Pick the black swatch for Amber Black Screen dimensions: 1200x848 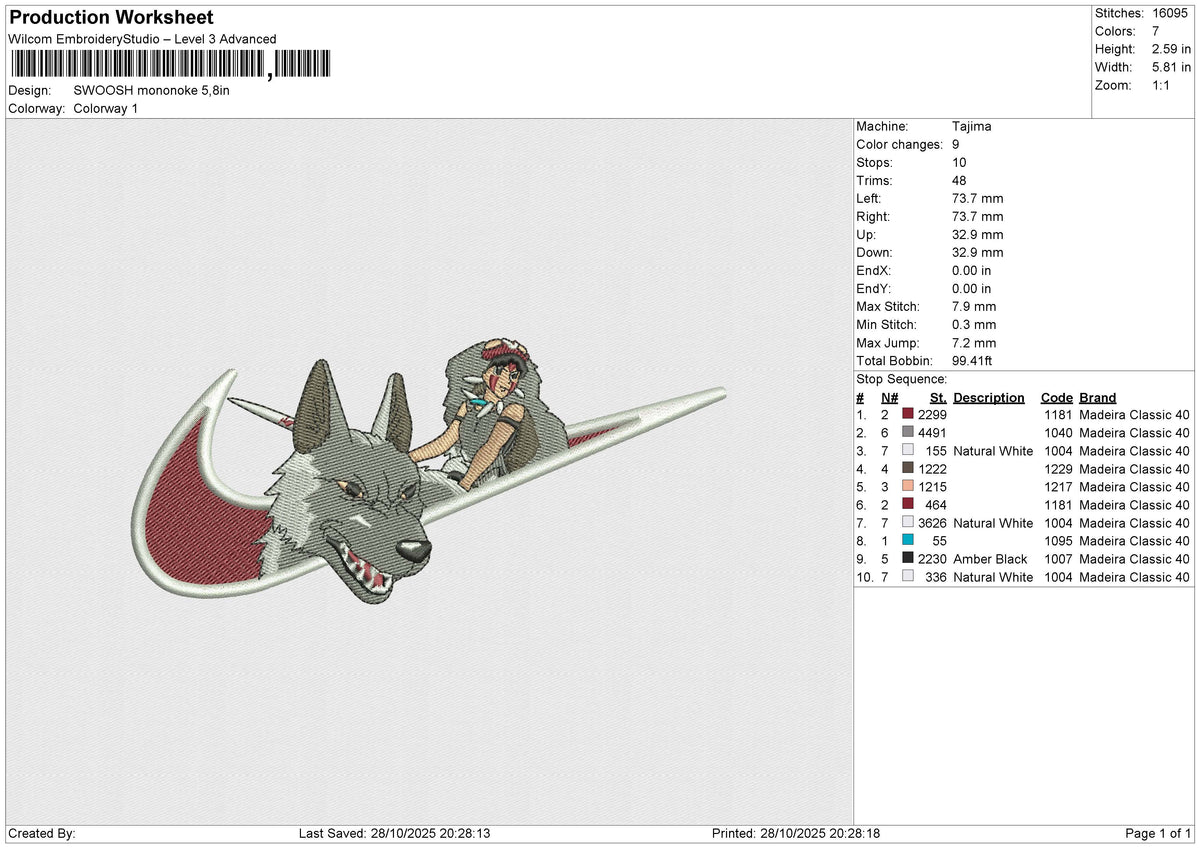click(x=908, y=559)
